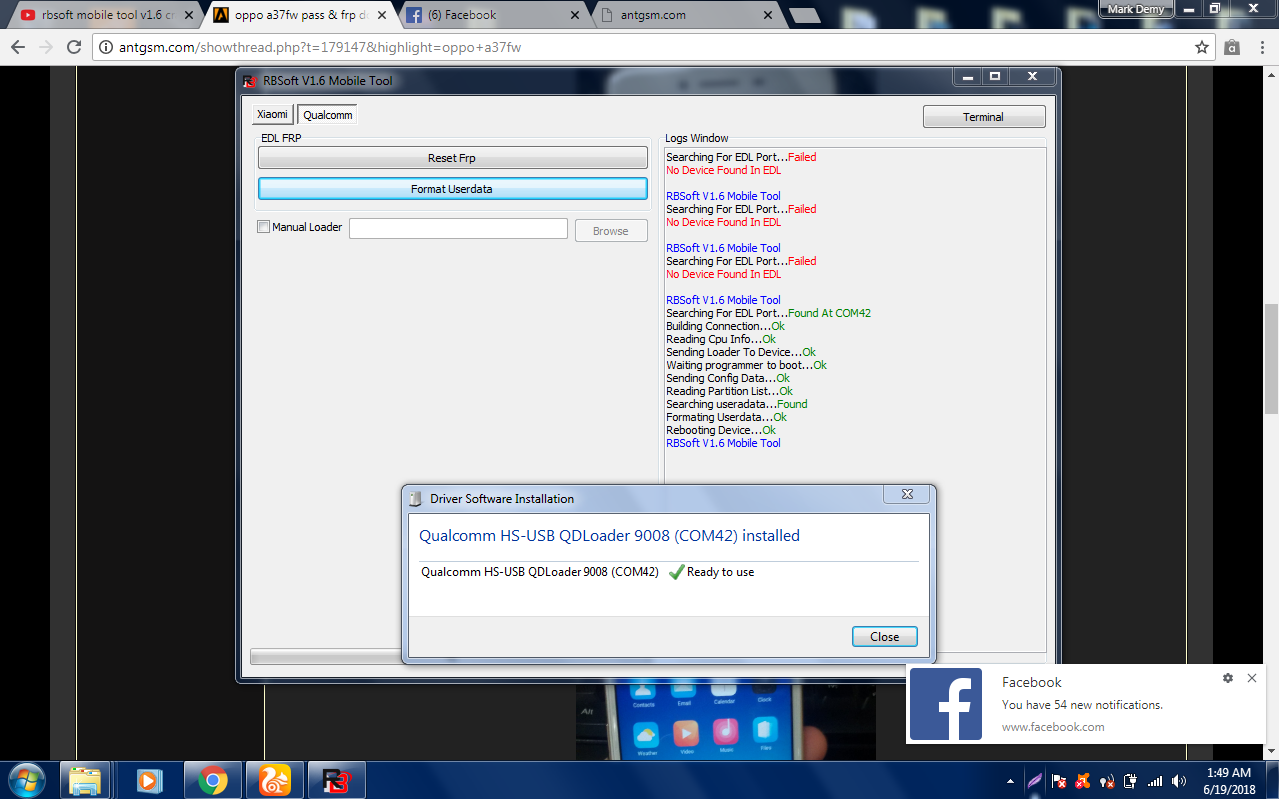Image resolution: width=1279 pixels, height=799 pixels.
Task: Open Action Center flag icon
Action: 1059,781
